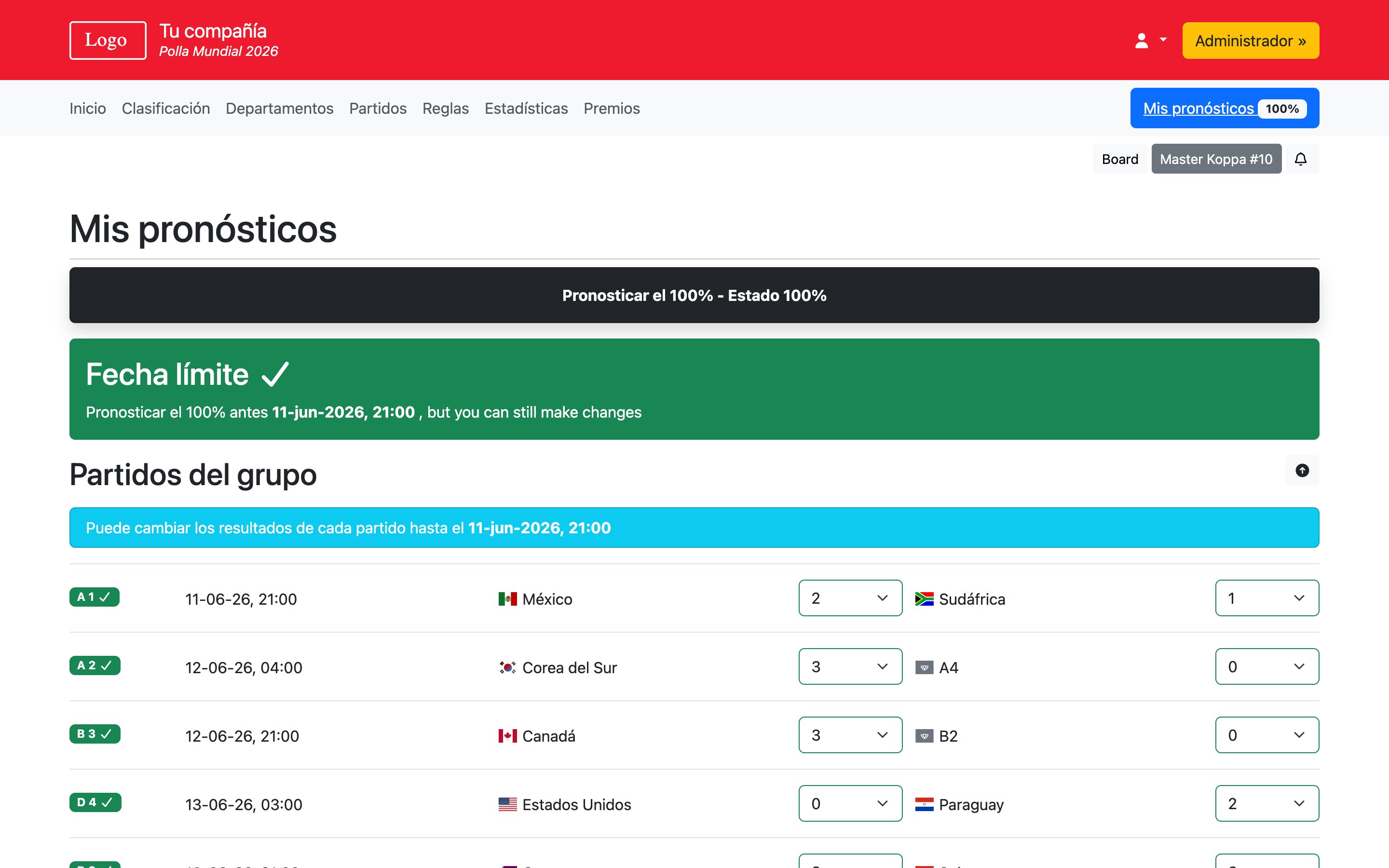This screenshot has width=1389, height=868.
Task: Select the Master Koppa #10 pool
Action: coord(1216,159)
